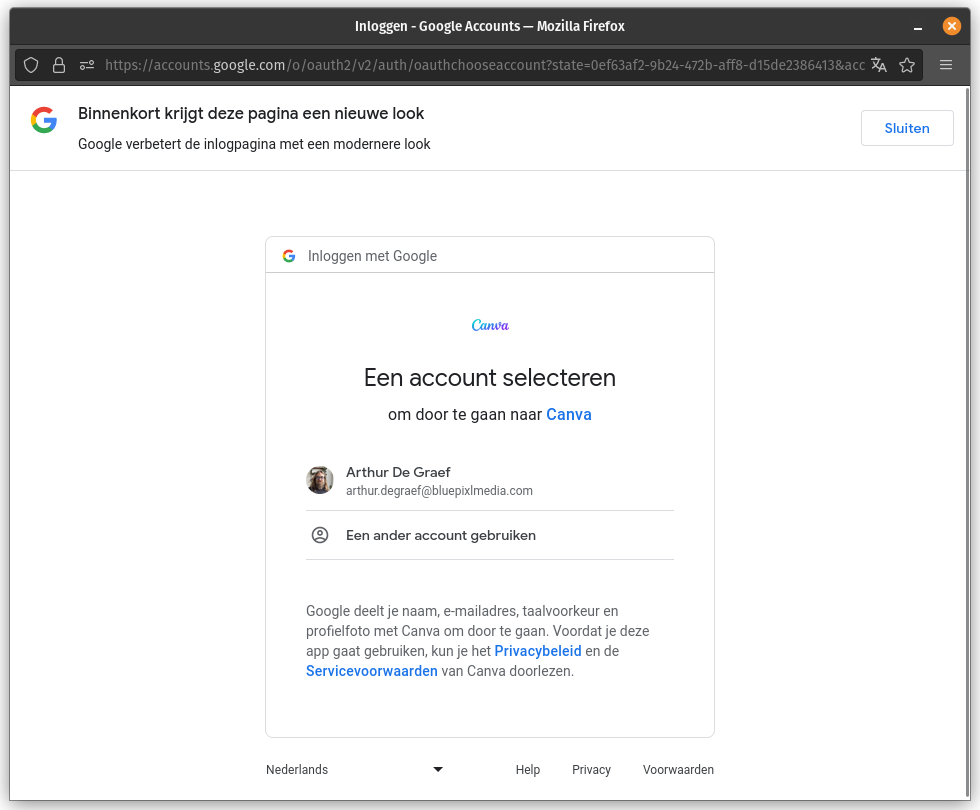This screenshot has height=810, width=980.
Task: Click the translate page icon
Action: coord(879,65)
